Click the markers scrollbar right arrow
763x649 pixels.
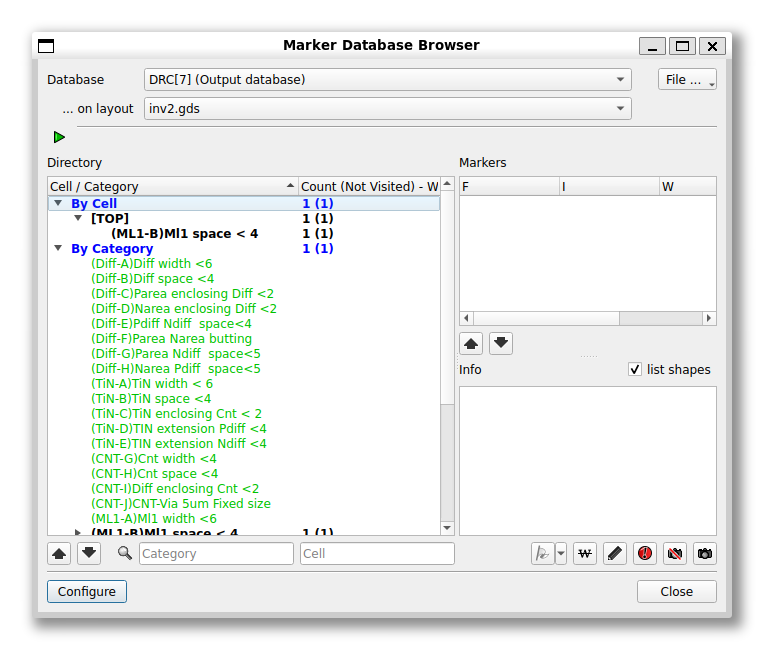[x=709, y=318]
